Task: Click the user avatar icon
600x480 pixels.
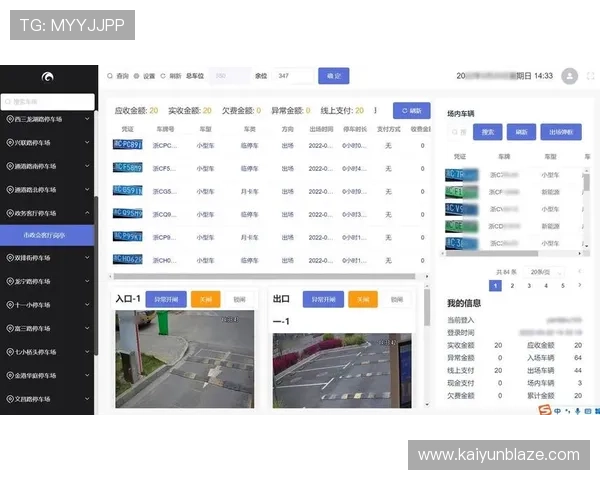Action: tap(569, 76)
